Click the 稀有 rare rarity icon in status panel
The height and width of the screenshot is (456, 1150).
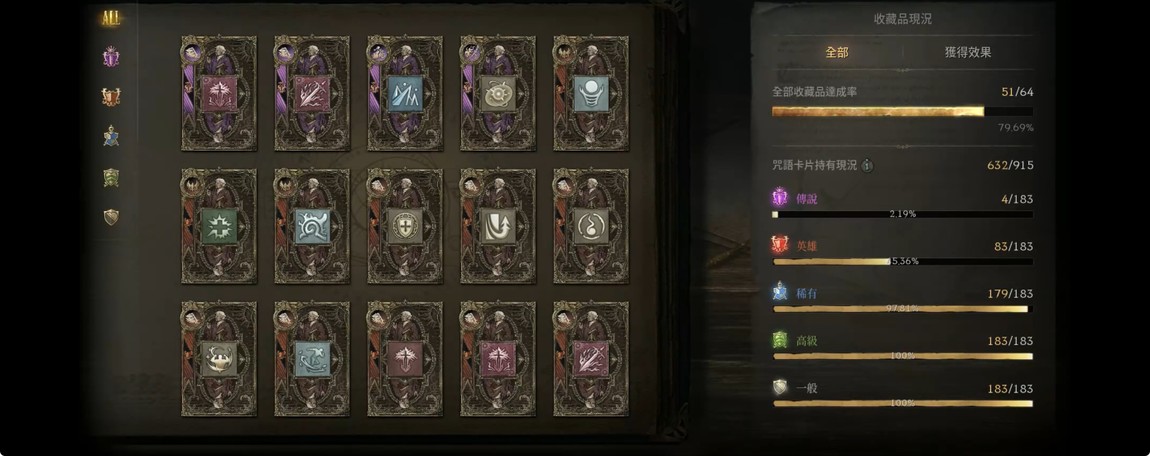tap(780, 293)
